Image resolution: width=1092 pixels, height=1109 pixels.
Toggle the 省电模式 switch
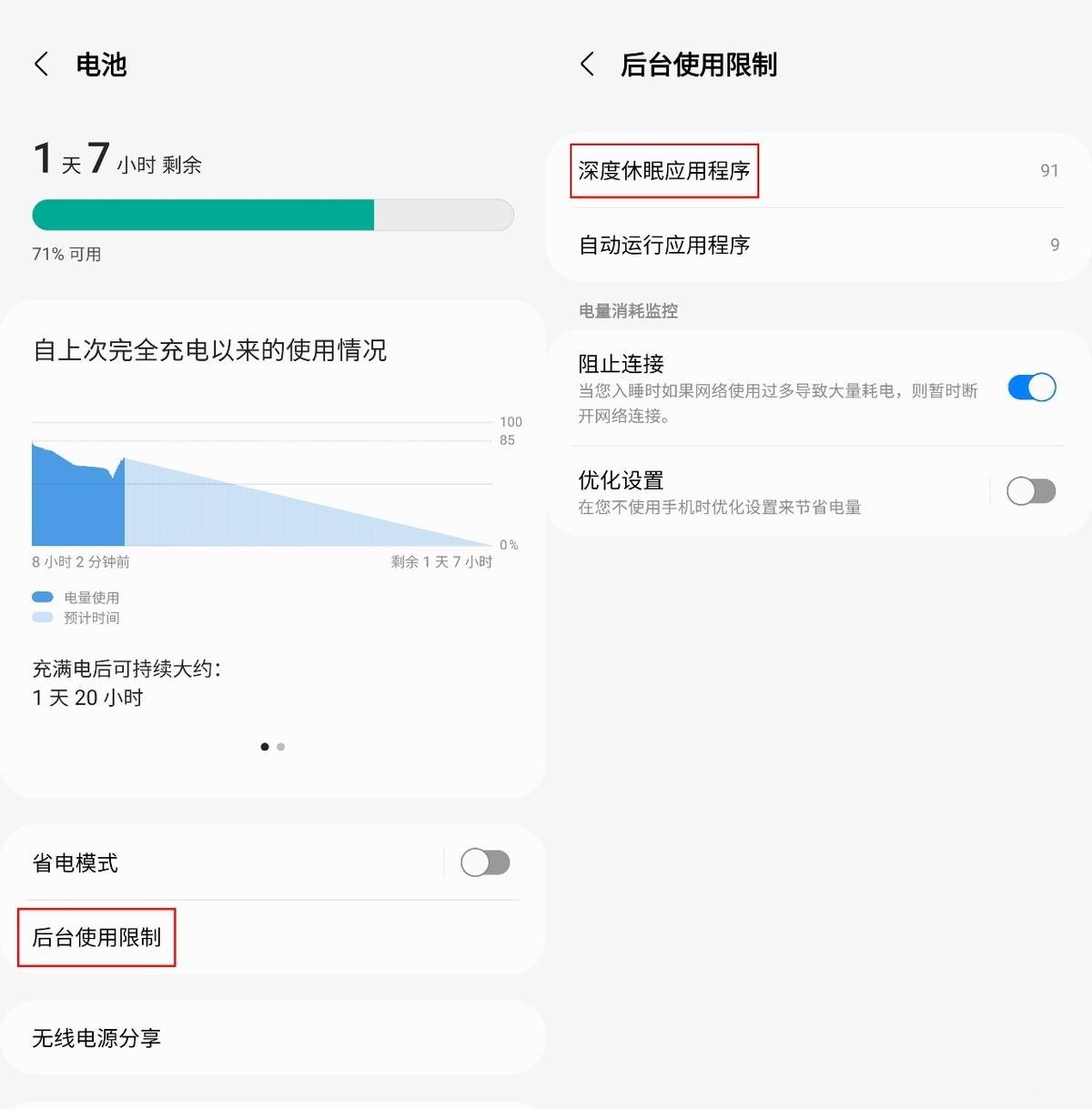pos(485,862)
